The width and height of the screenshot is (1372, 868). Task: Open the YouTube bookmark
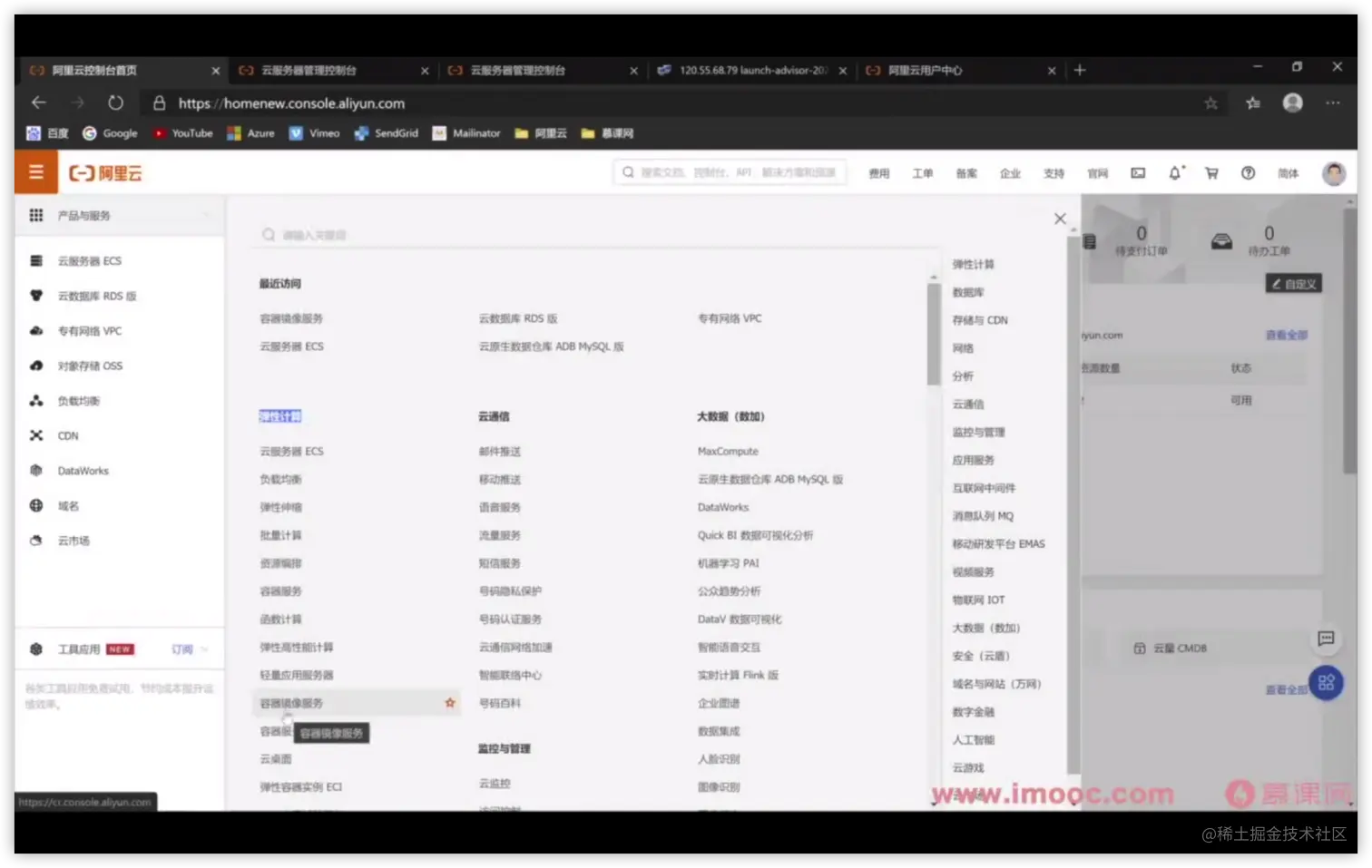click(182, 133)
